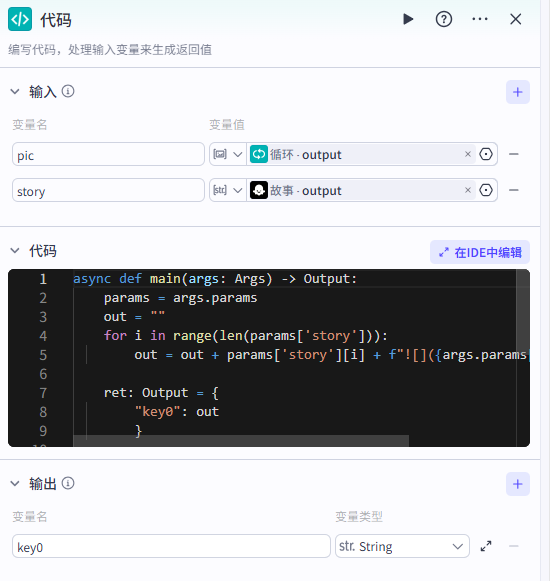The height and width of the screenshot is (581, 550).
Task: Remove the story input row
Action: point(514,190)
